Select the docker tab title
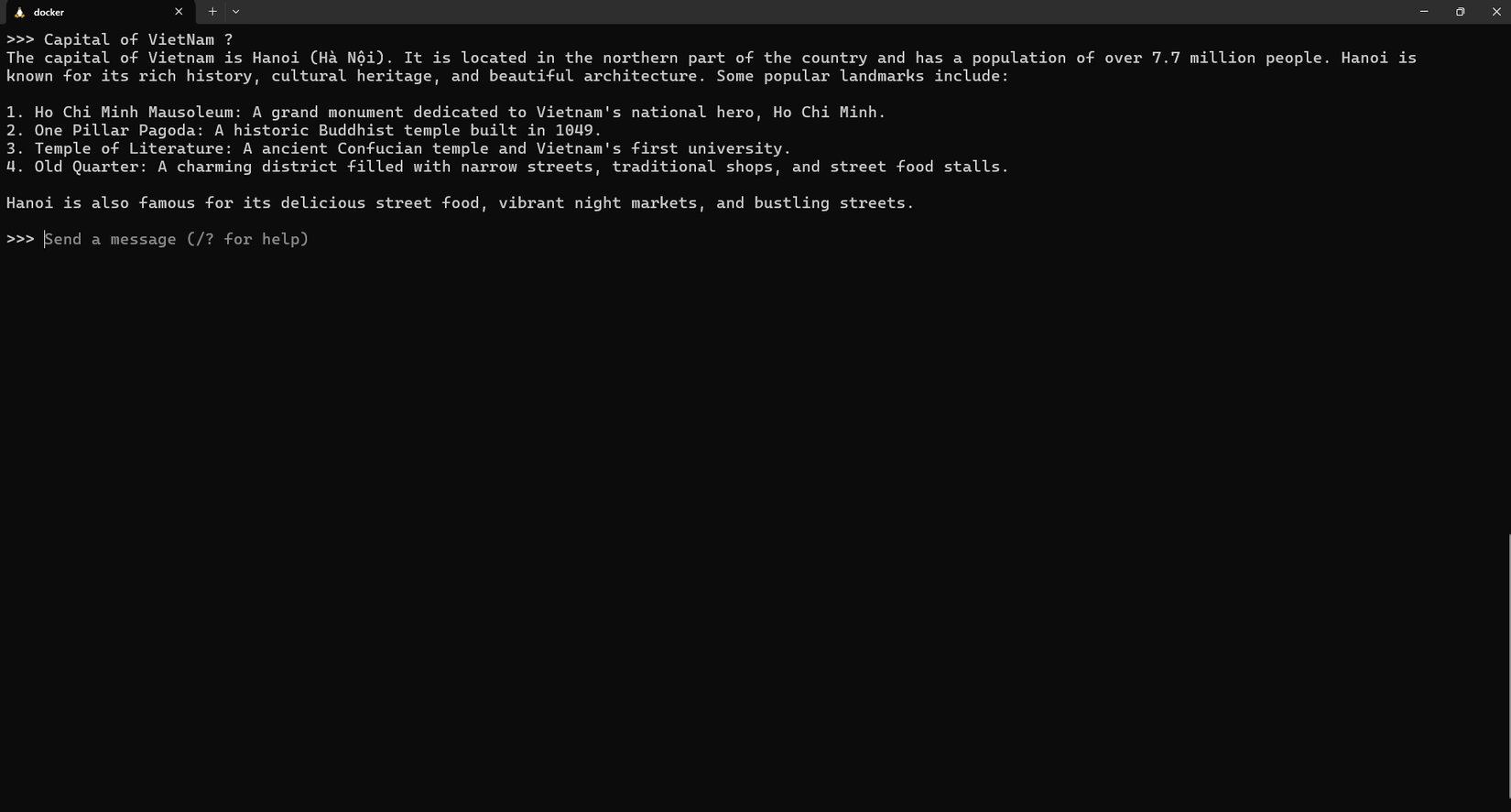This screenshot has height=812, width=1511. click(x=49, y=12)
